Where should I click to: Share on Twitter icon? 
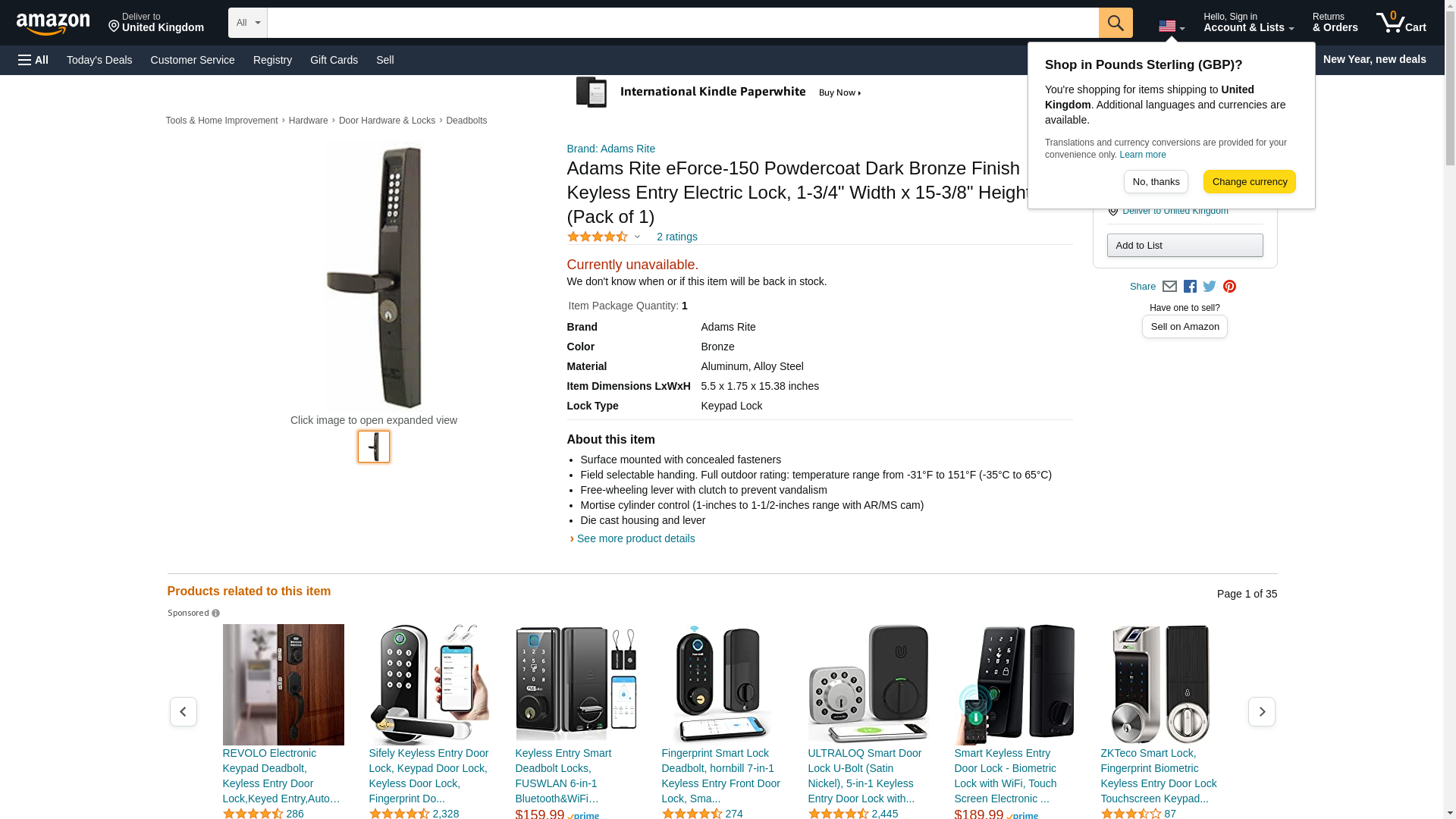coord(1210,287)
